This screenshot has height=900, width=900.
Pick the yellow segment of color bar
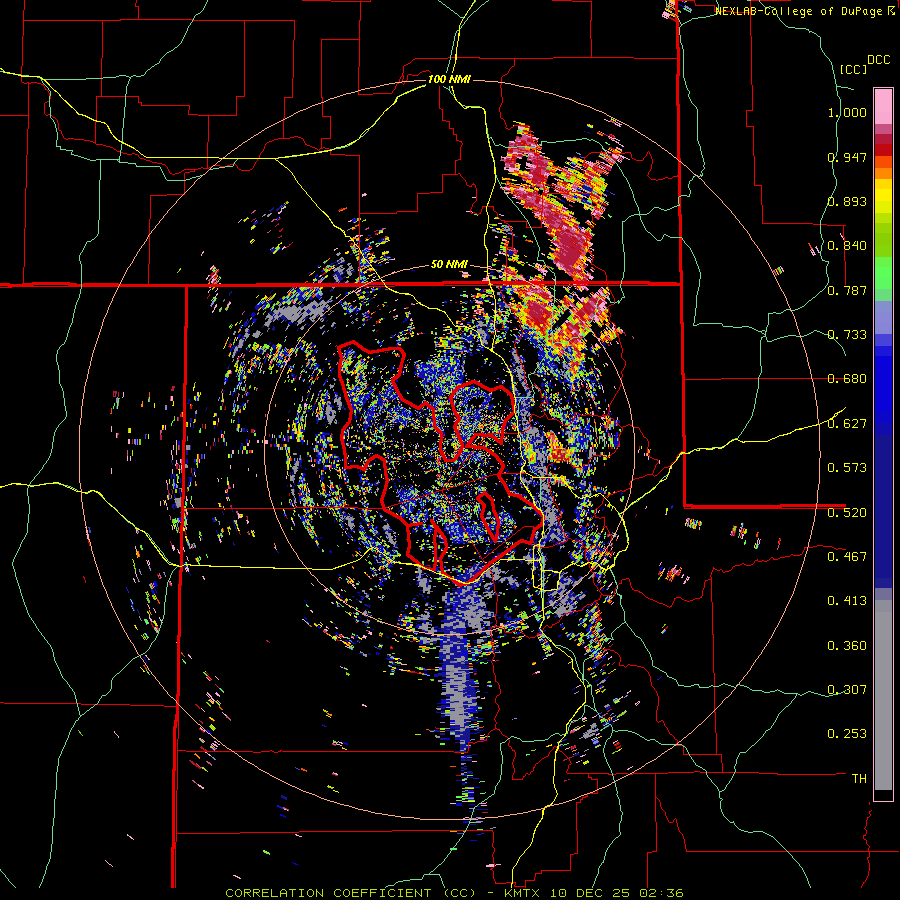883,196
